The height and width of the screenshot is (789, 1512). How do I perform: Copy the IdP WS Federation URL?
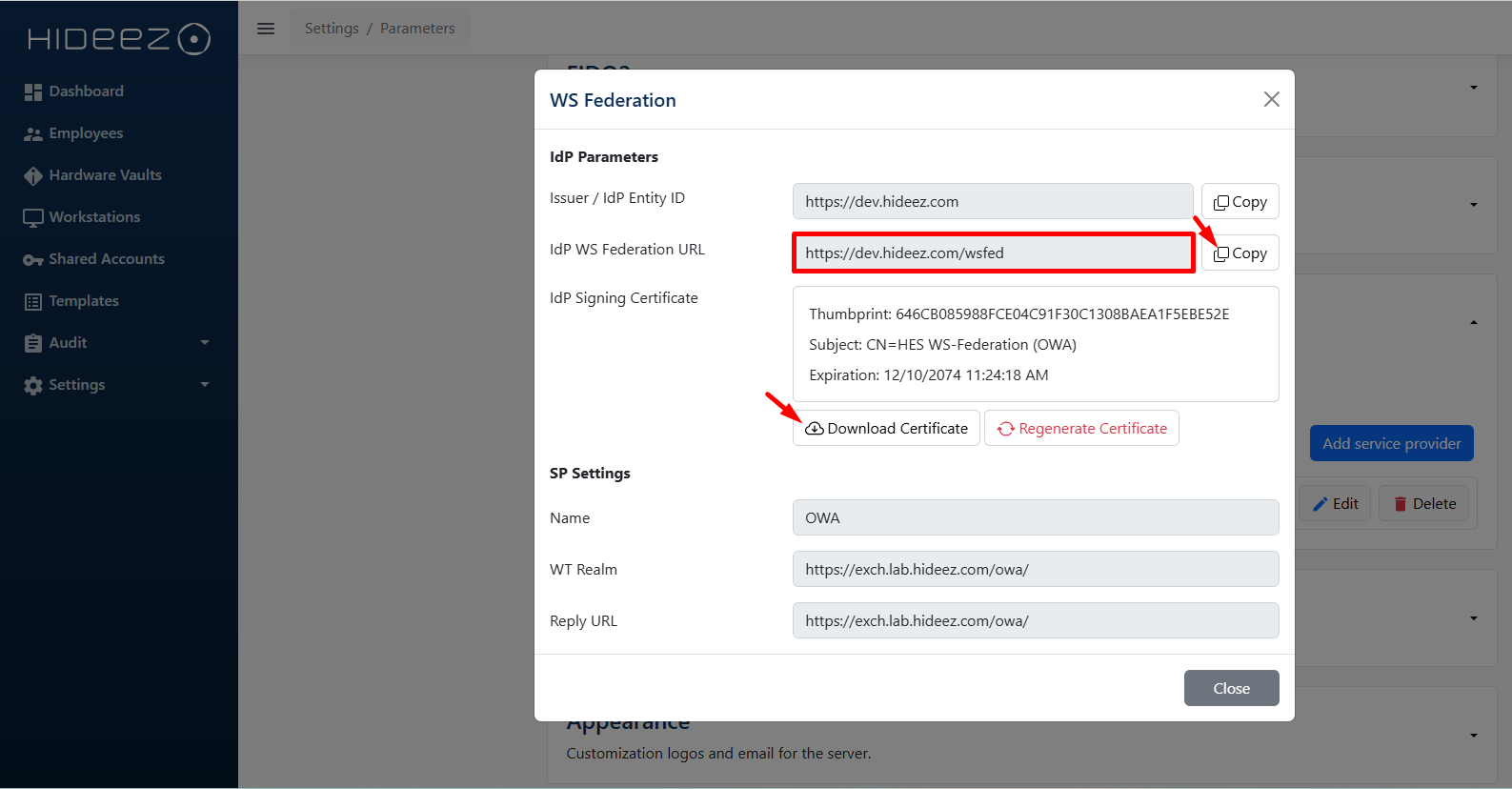pyautogui.click(x=1240, y=253)
